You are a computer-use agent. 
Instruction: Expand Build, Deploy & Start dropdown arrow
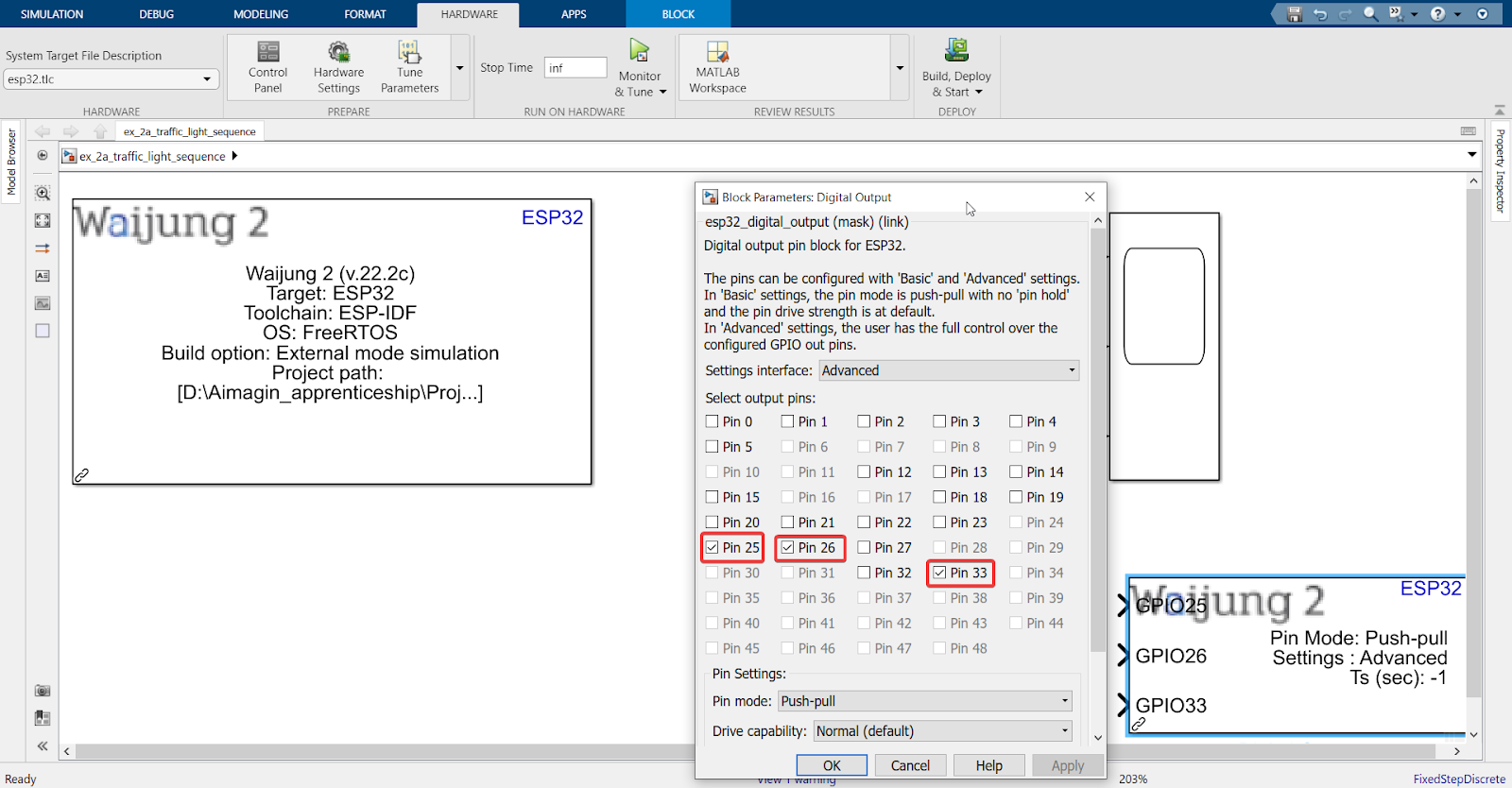point(979,93)
